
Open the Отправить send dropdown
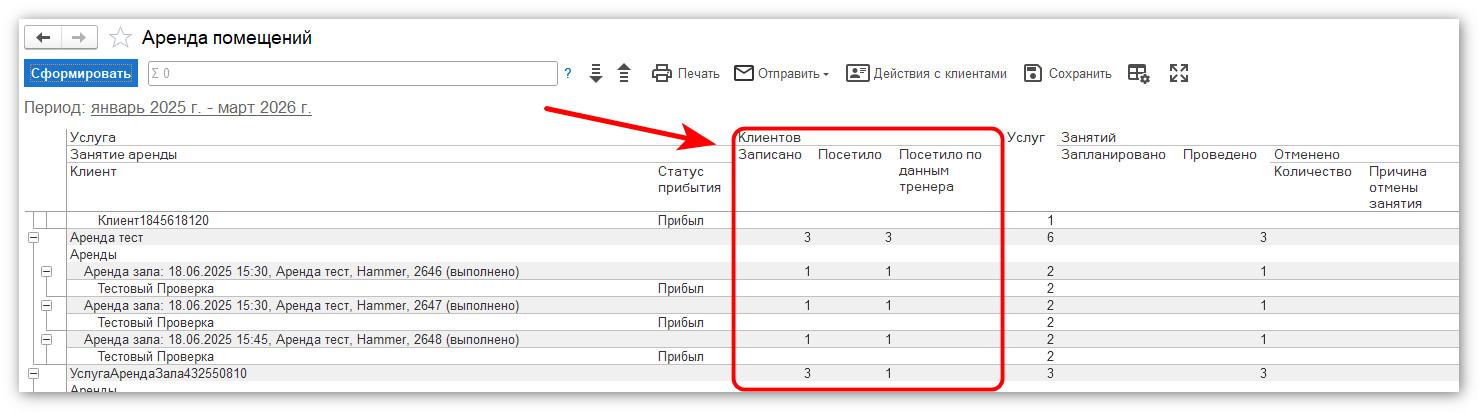[x=782, y=73]
